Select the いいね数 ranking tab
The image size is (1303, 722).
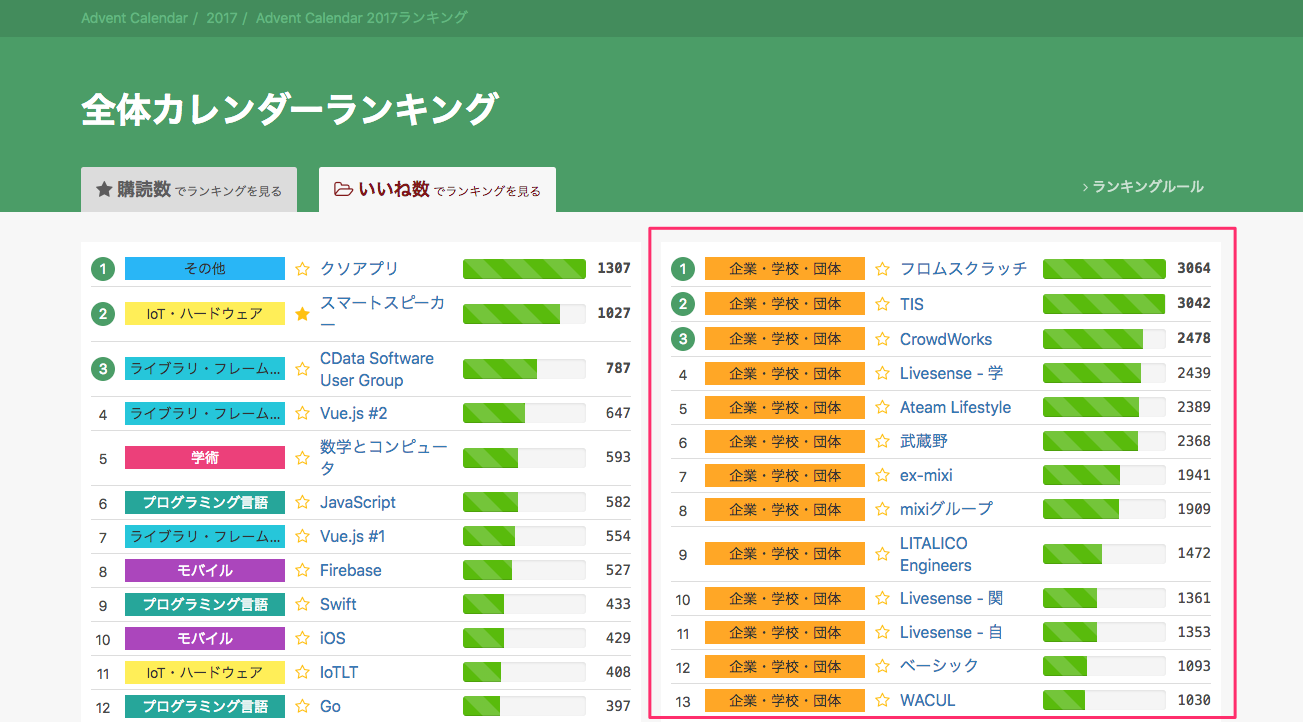(437, 190)
